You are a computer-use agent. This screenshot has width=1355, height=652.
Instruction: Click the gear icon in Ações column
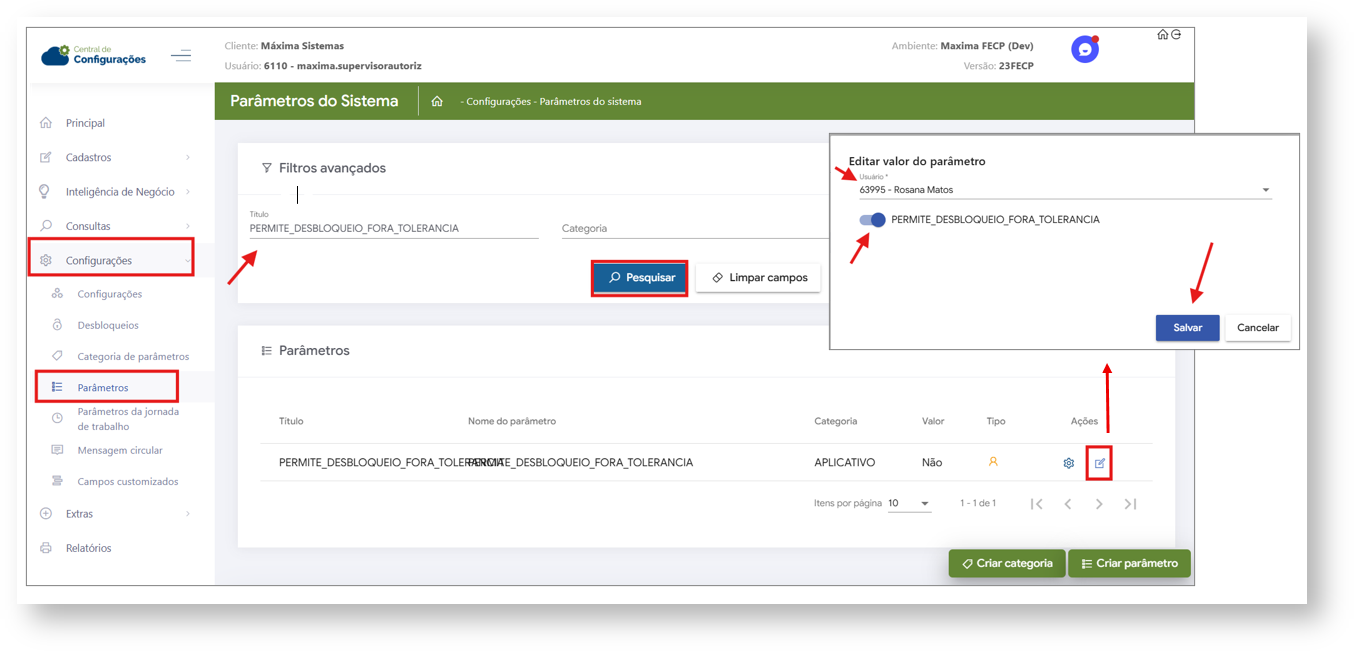[x=1068, y=463]
